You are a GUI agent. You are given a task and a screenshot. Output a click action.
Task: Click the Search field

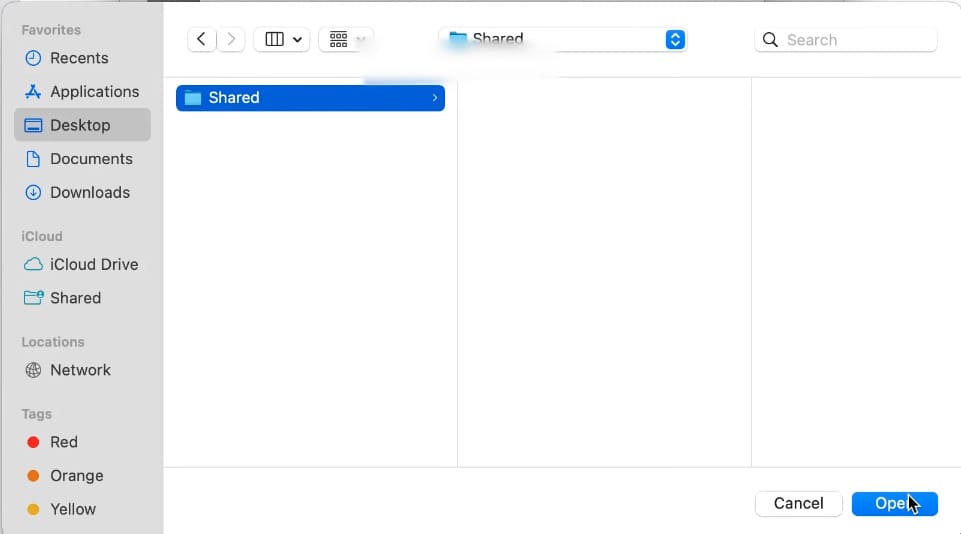(846, 40)
